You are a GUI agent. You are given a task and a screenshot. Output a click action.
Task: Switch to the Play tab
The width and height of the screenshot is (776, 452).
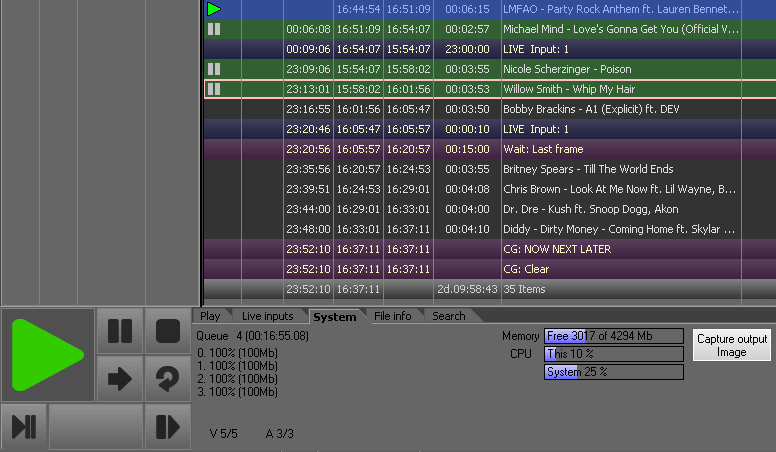tap(210, 316)
